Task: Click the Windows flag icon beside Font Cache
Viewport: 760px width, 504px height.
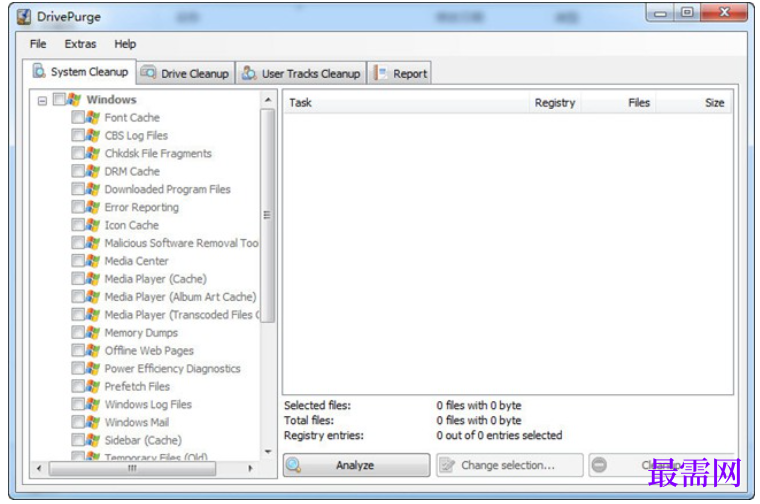Action: click(x=93, y=117)
